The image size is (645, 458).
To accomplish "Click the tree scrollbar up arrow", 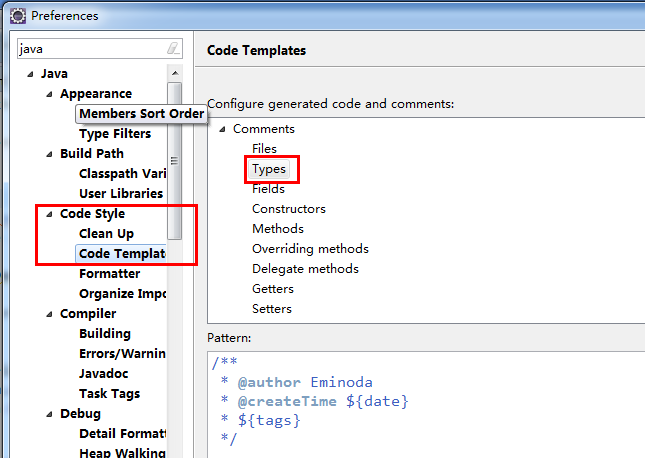I will coord(175,73).
